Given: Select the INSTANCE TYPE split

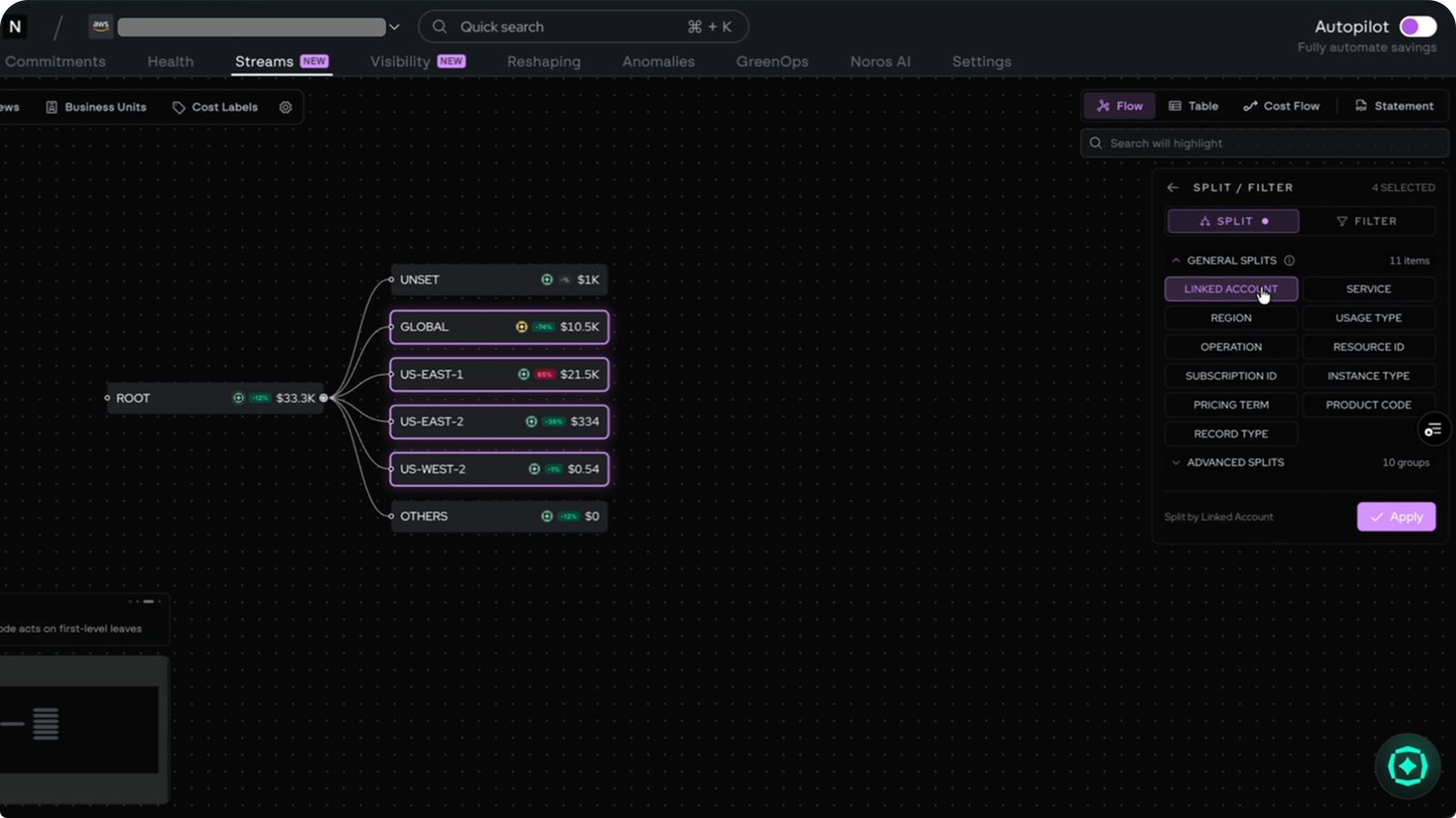Looking at the screenshot, I should point(1369,376).
